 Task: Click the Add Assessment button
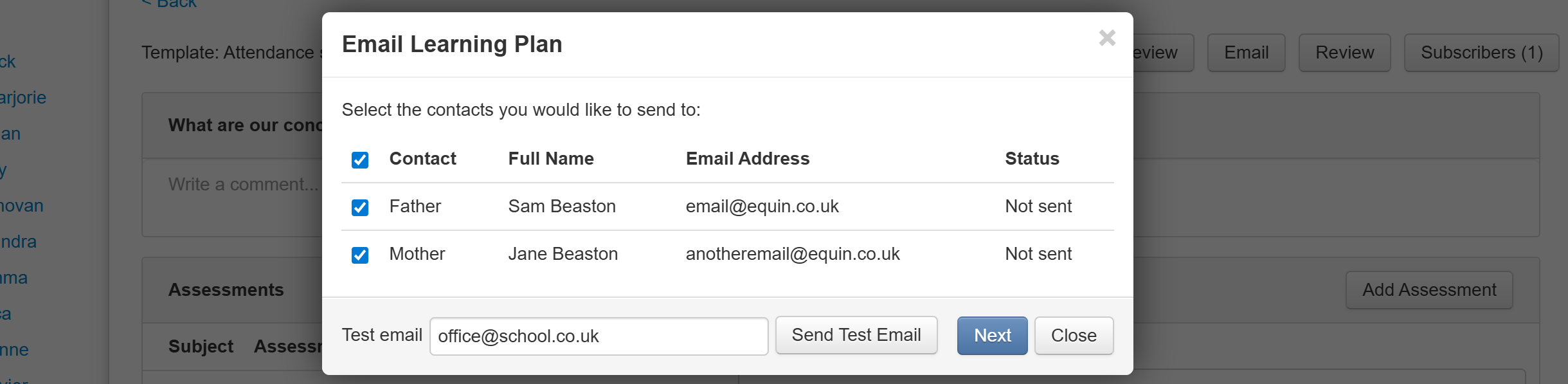(1428, 290)
